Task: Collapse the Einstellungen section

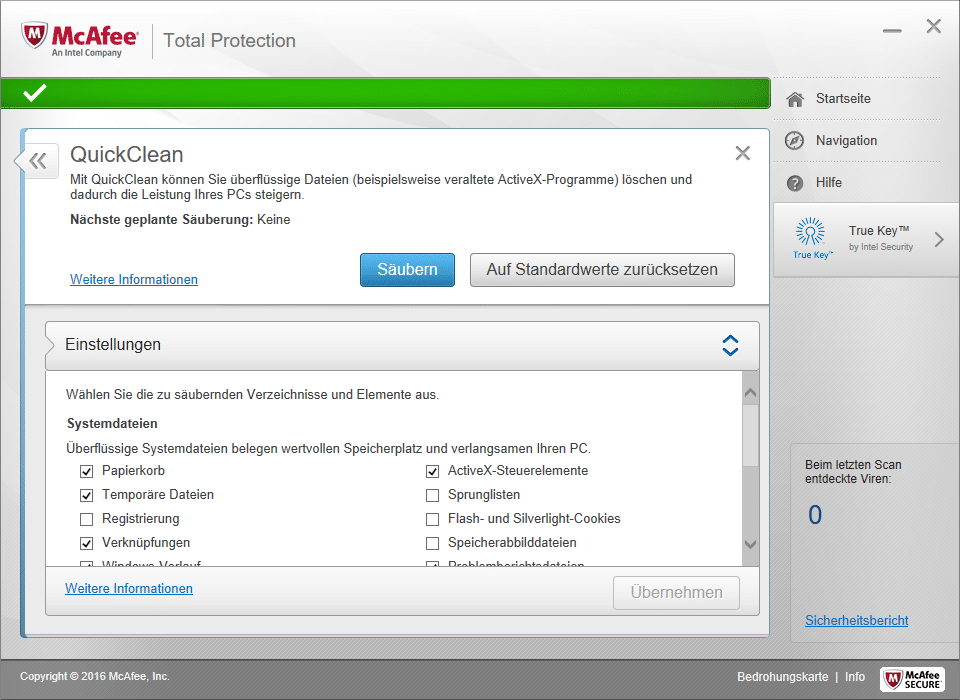Action: [730, 345]
